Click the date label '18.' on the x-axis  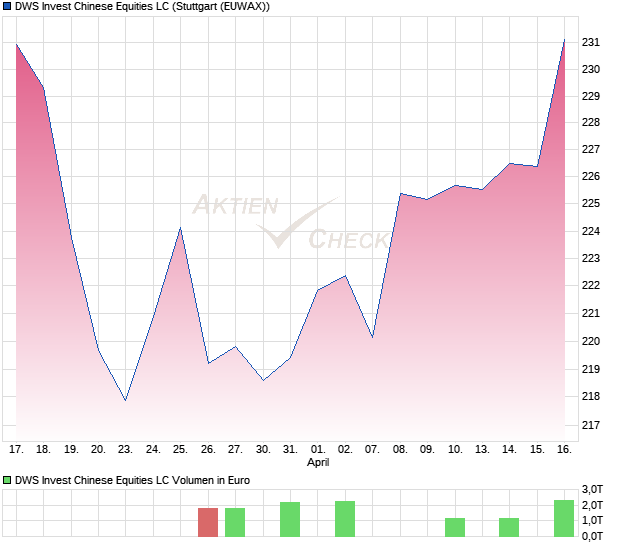(x=43, y=450)
